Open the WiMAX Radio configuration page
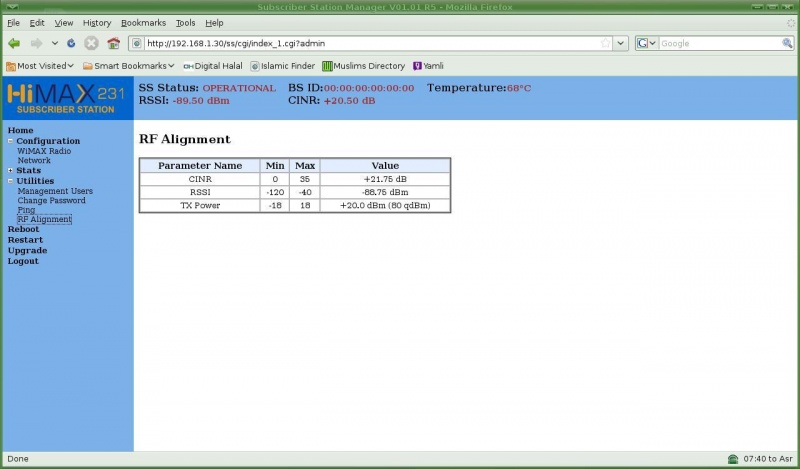This screenshot has width=800, height=469. [44, 151]
